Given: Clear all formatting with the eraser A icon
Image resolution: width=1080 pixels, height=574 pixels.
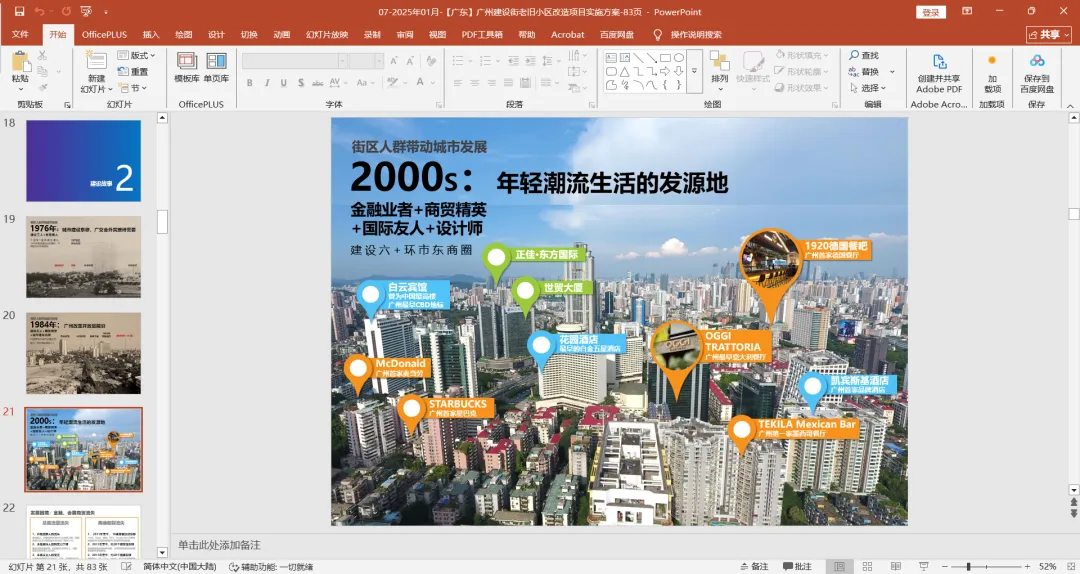Looking at the screenshot, I should [431, 61].
